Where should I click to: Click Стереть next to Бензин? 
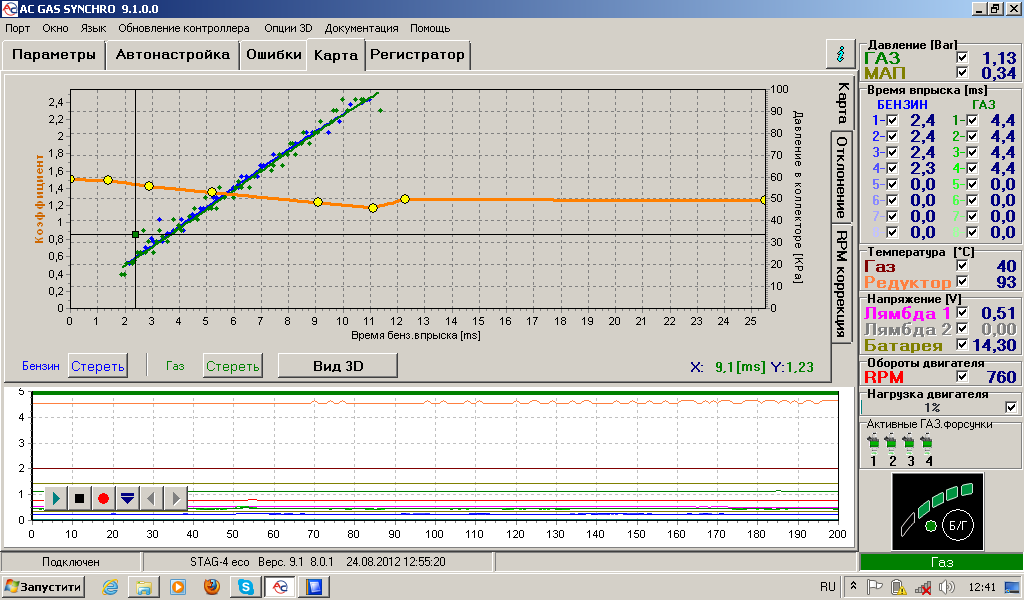pyautogui.click(x=97, y=366)
